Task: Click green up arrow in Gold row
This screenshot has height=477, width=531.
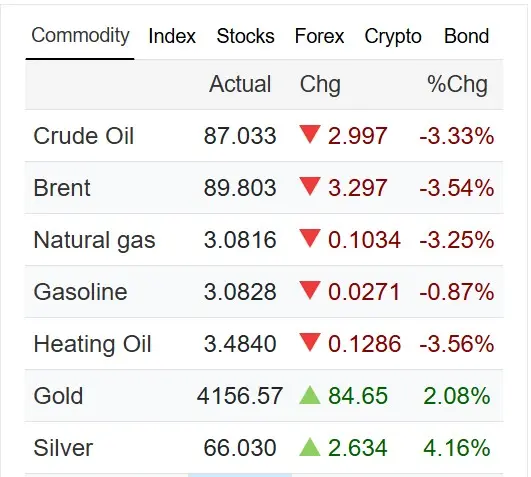Action: 310,395
